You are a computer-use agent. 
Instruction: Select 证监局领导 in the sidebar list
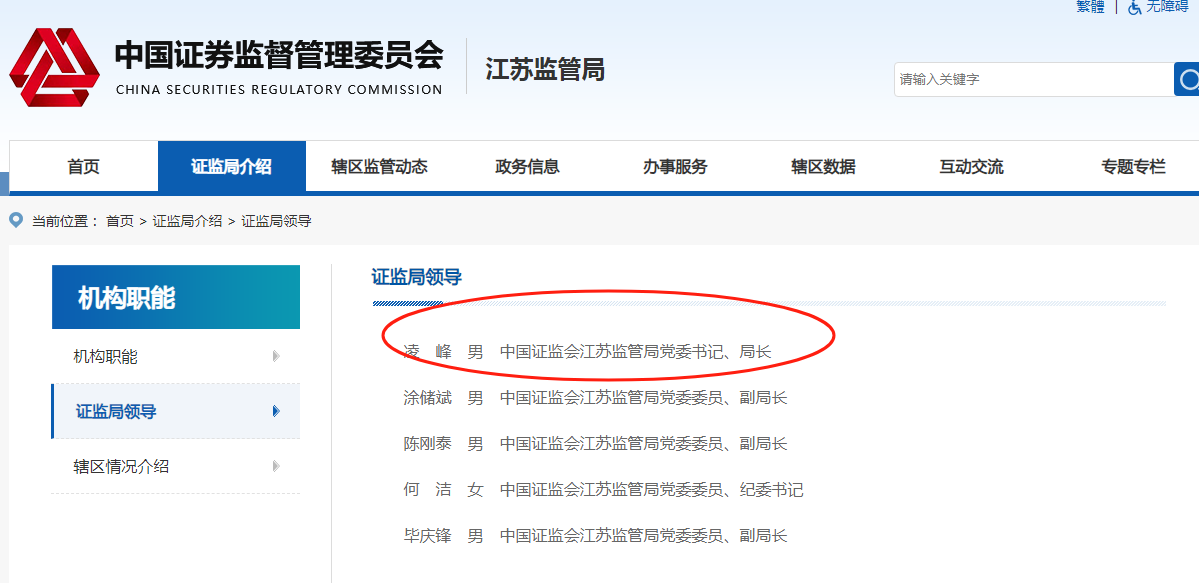tap(176, 412)
